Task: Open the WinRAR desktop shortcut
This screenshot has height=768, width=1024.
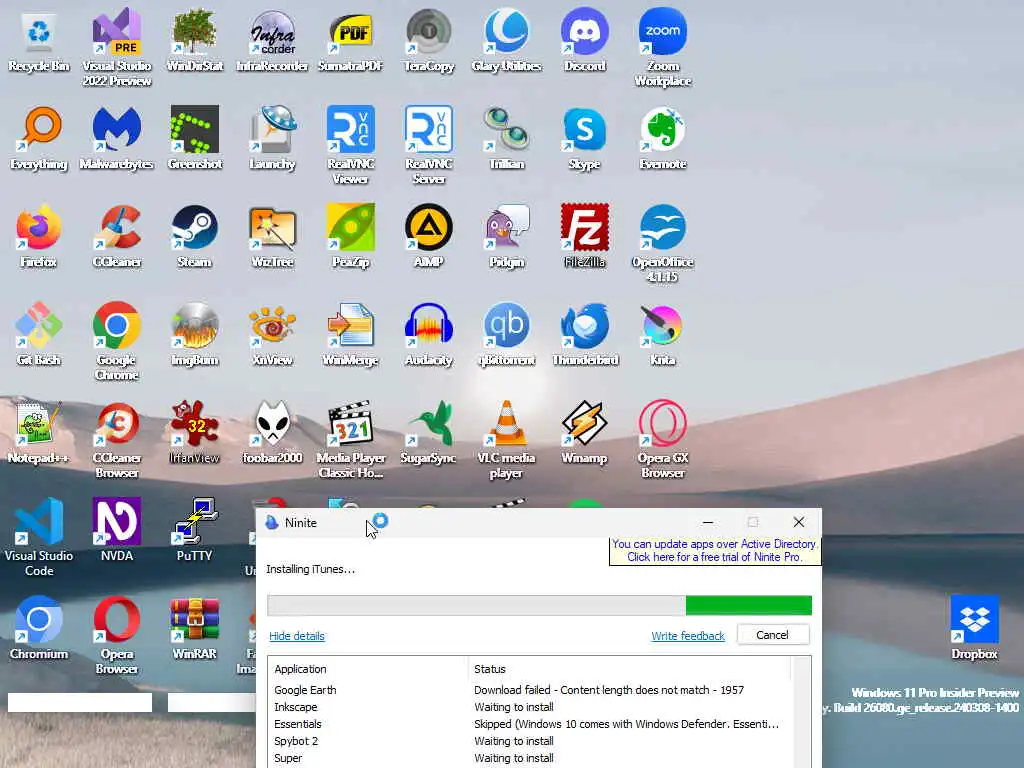Action: point(195,629)
